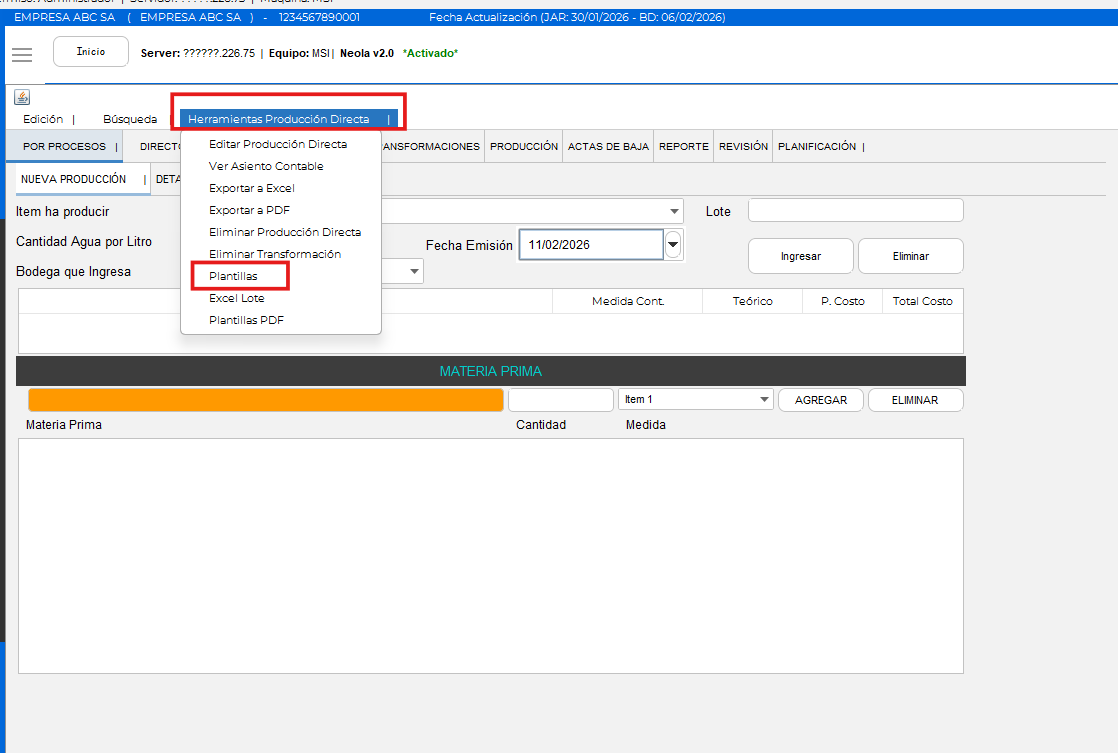
Task: Open the PLANIFICACIÓN tab
Action: point(817,146)
